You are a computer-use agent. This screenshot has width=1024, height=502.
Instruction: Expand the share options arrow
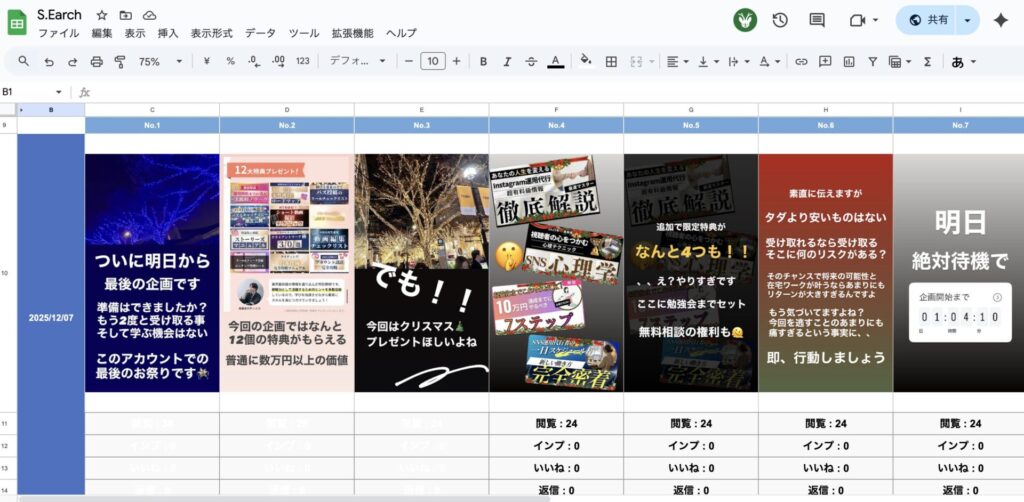tap(967, 20)
